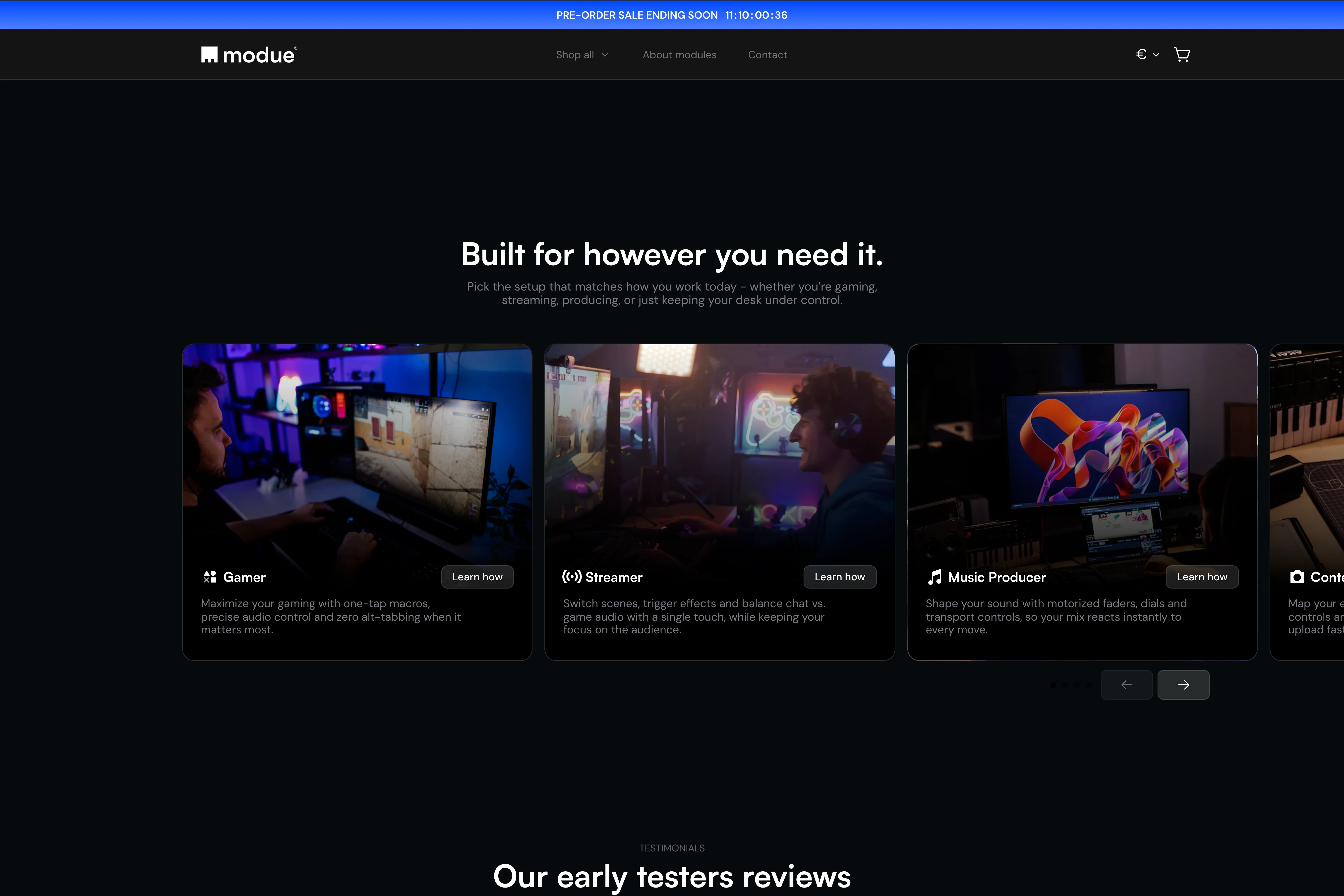Click the camera icon on the fourth card
Screen dimensions: 1344x896
coord(1297,577)
